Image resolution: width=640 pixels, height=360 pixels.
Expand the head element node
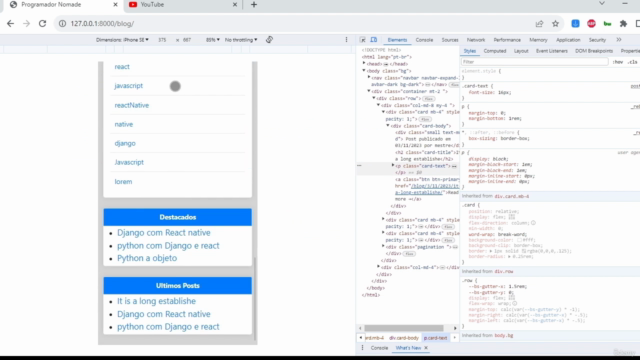[364, 64]
